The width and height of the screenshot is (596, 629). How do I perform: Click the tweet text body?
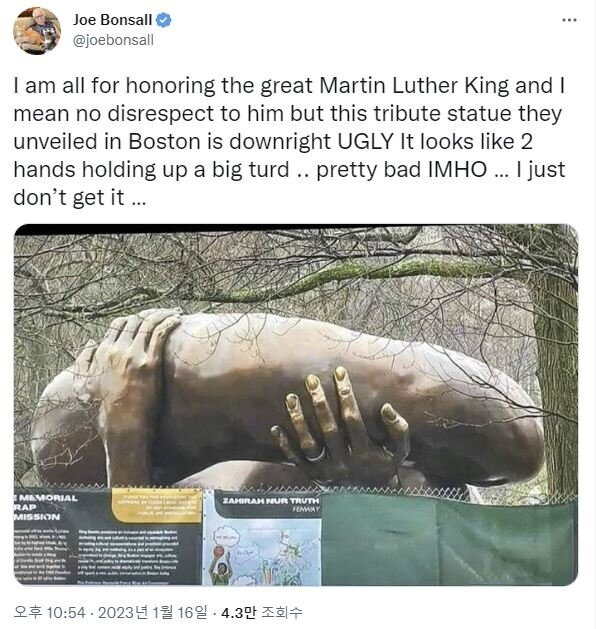(x=289, y=141)
